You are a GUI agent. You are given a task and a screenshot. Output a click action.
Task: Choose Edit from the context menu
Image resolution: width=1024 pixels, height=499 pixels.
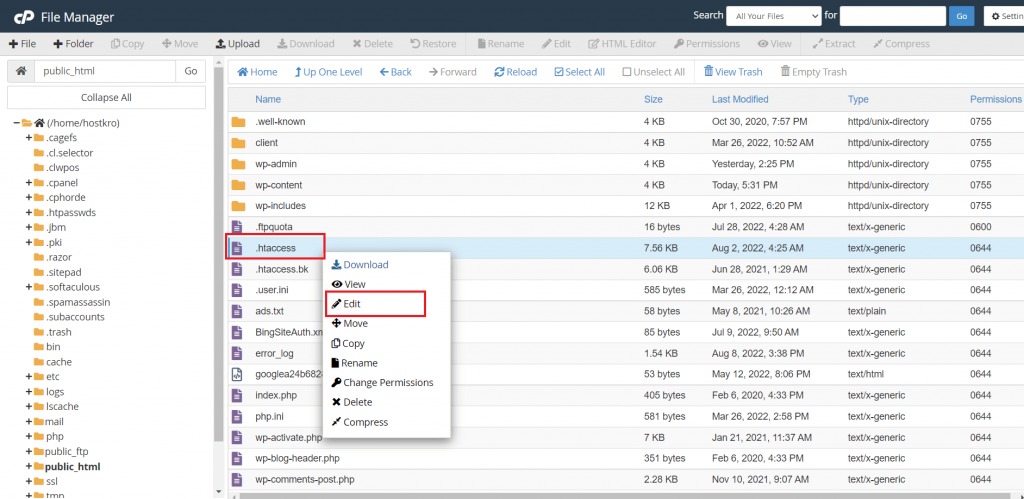point(346,304)
